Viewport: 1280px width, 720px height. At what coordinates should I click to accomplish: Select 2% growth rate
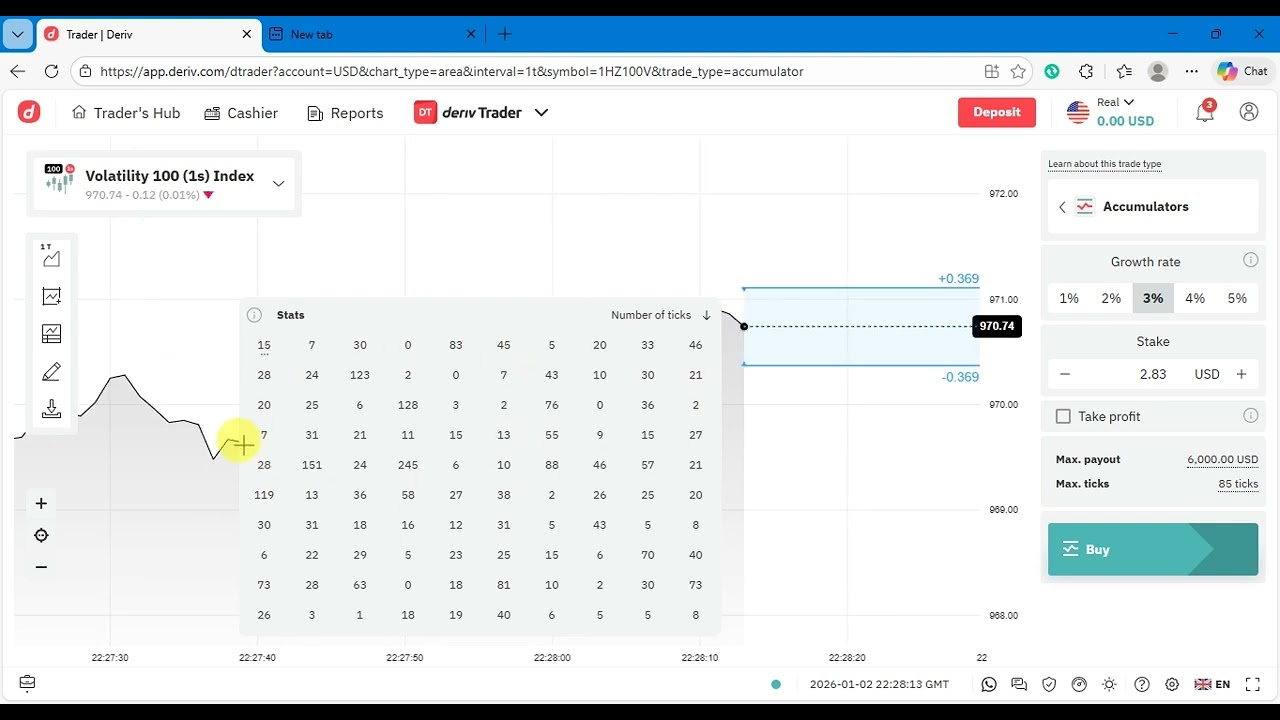pos(1111,298)
